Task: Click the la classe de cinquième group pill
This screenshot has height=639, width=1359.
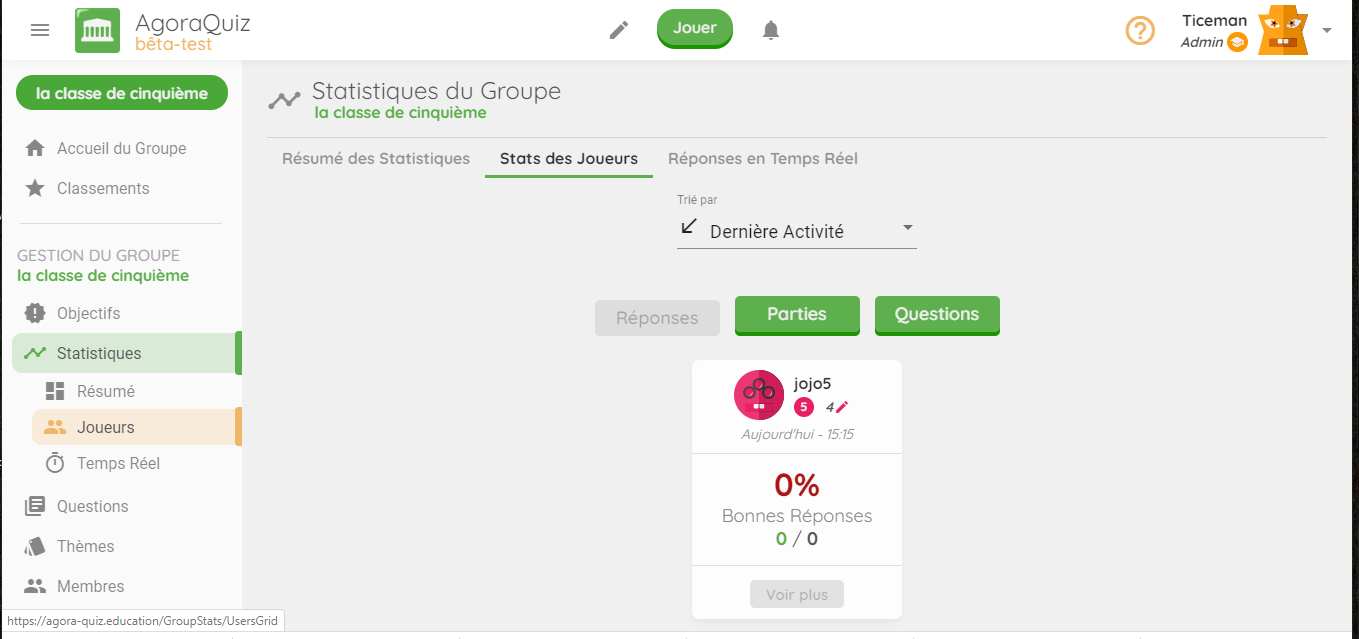Action: pyautogui.click(x=122, y=93)
